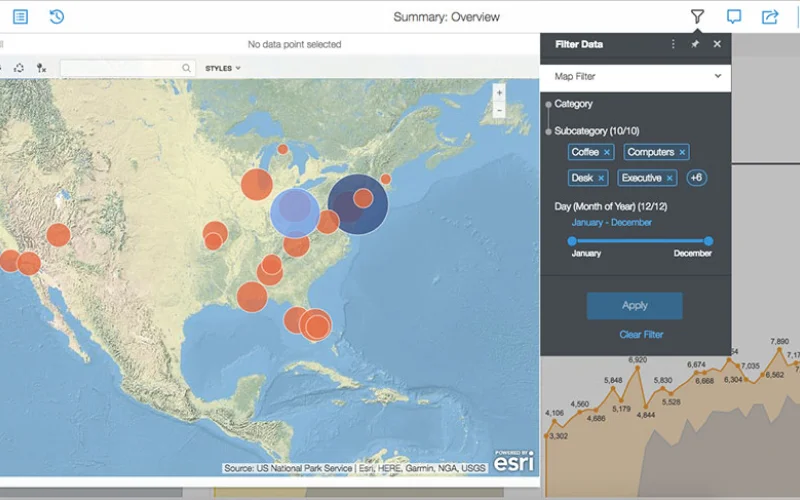Image resolution: width=800 pixels, height=500 pixels.
Task: Click the December slider handle
Action: (708, 241)
